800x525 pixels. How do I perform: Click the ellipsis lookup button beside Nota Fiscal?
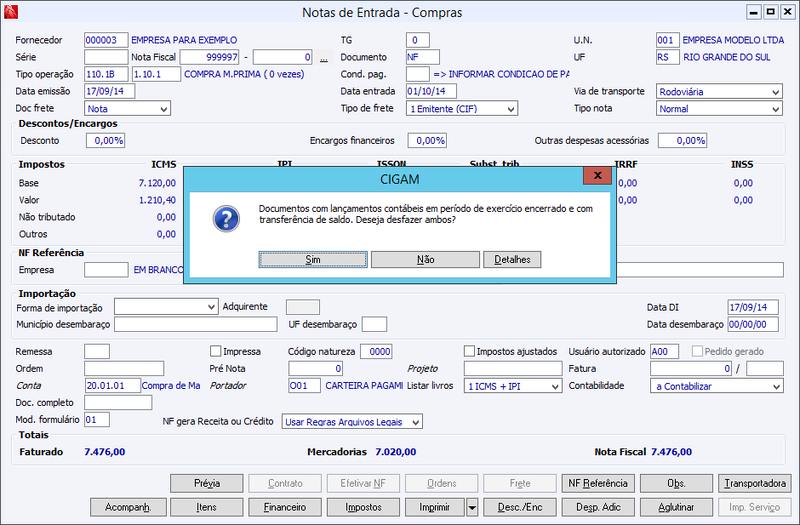point(323,57)
